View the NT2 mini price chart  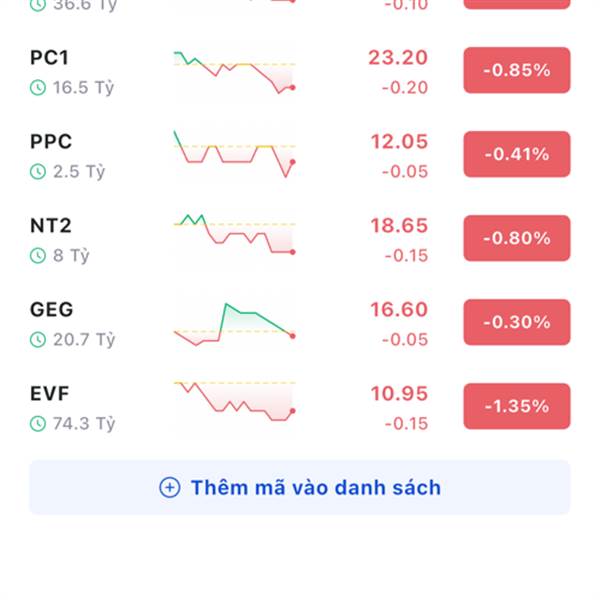[235, 234]
